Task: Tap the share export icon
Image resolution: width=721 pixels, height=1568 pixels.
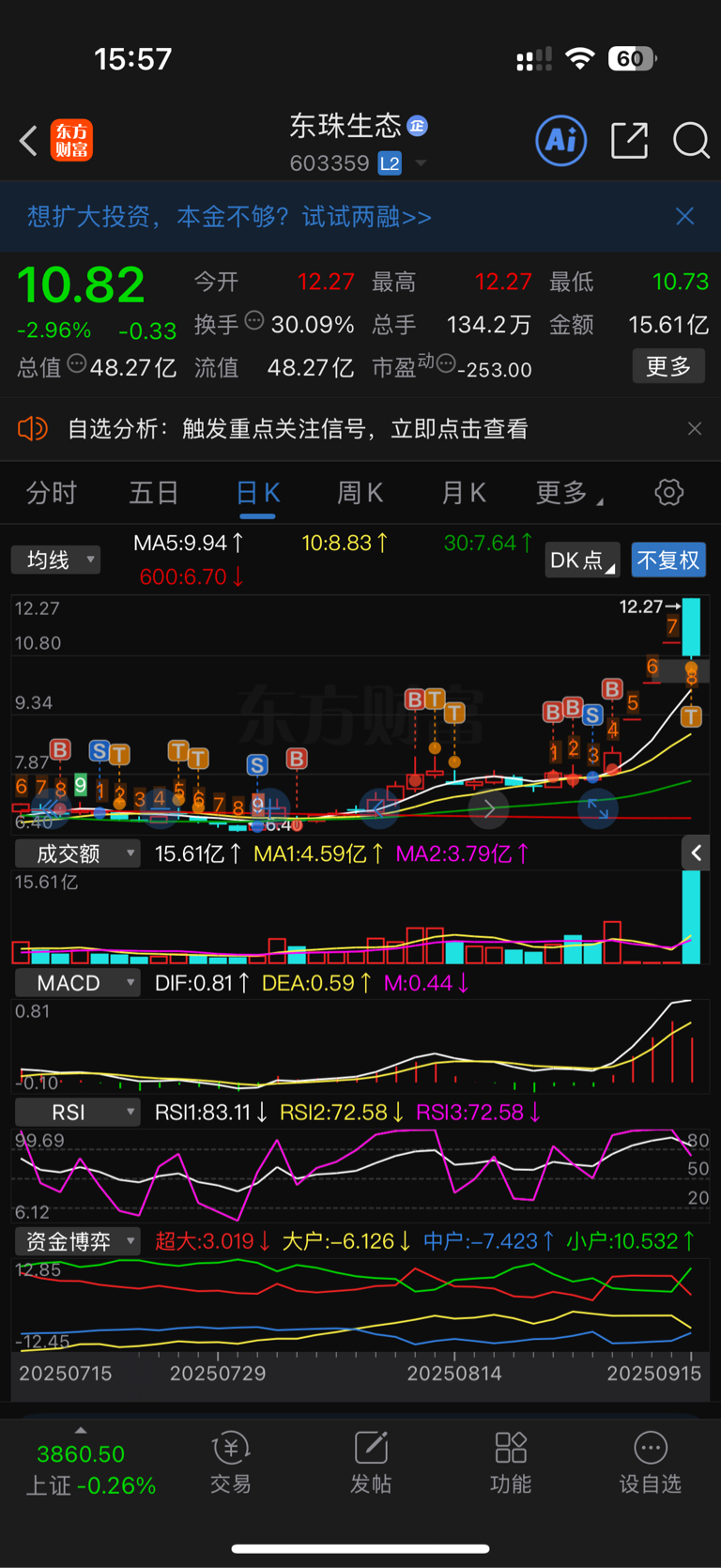Action: click(629, 140)
